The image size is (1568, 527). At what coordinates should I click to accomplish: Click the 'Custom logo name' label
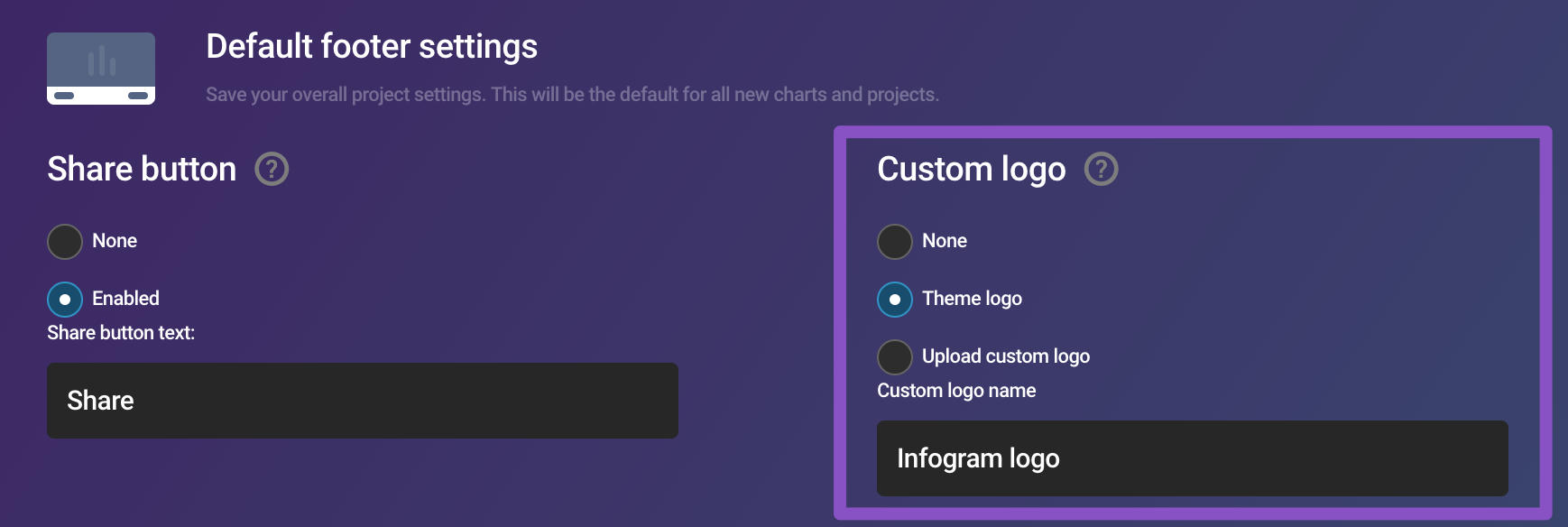(956, 391)
